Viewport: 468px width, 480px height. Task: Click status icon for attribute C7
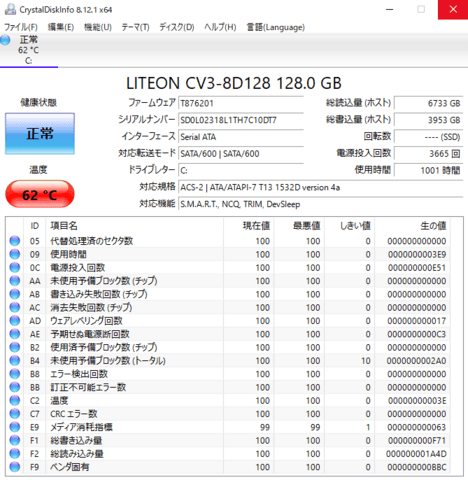pyautogui.click(x=15, y=414)
